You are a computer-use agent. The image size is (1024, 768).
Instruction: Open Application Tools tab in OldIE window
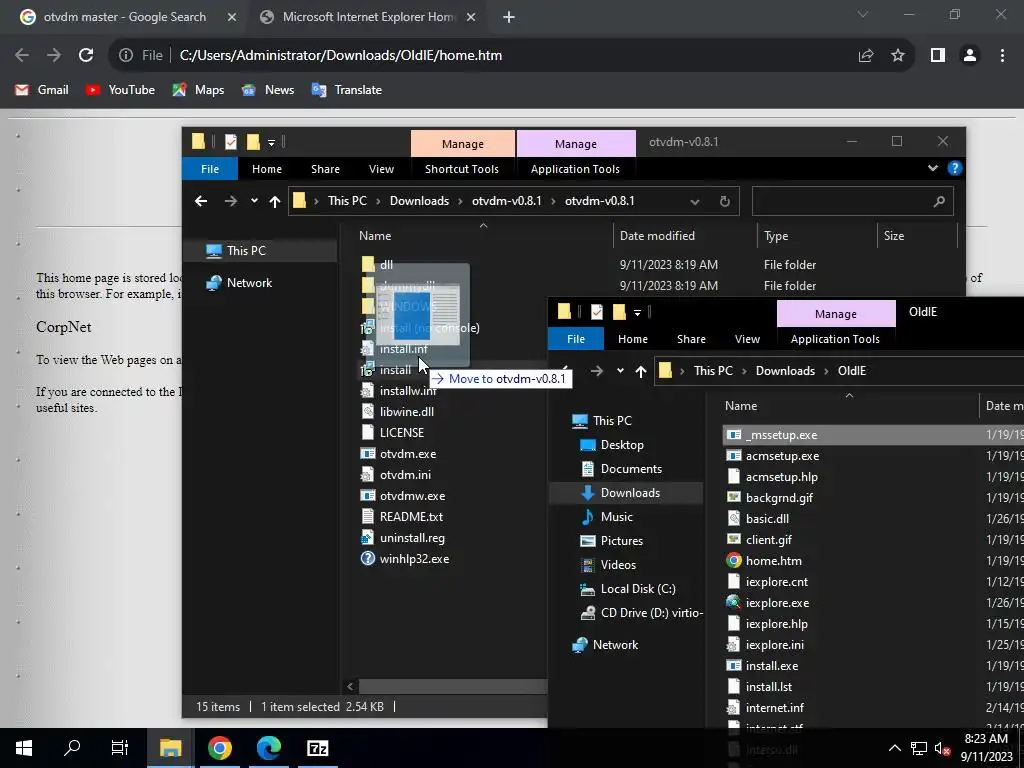pyautogui.click(x=835, y=339)
